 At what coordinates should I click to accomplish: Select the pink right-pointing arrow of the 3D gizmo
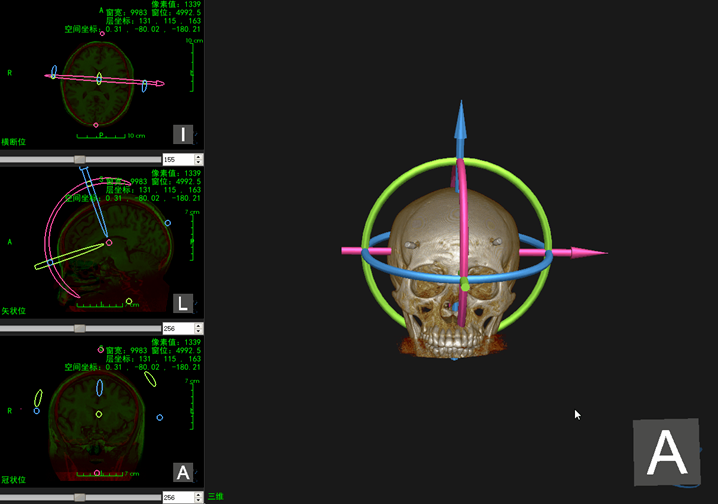coord(587,252)
